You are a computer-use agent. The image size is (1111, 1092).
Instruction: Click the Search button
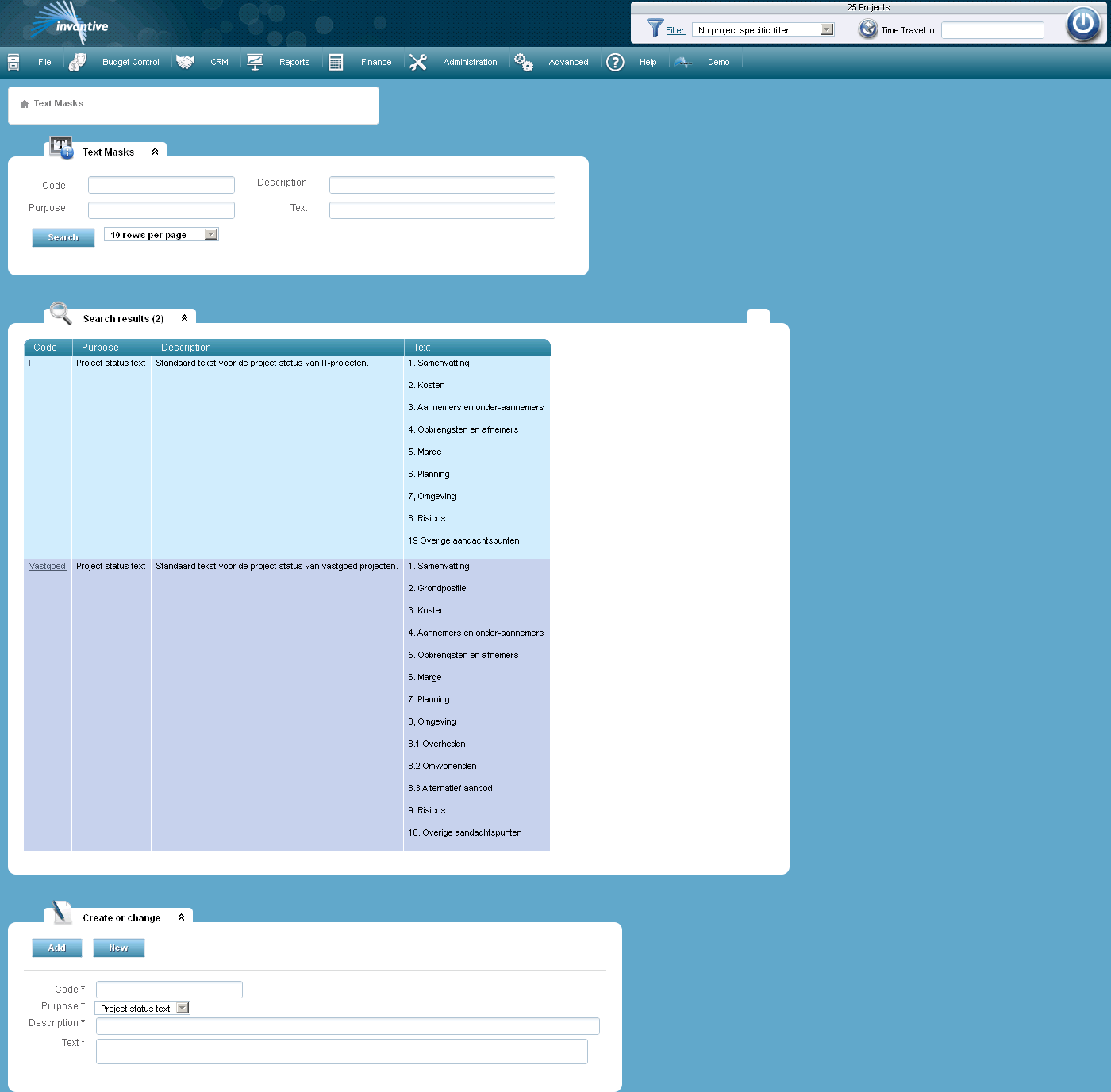point(63,237)
